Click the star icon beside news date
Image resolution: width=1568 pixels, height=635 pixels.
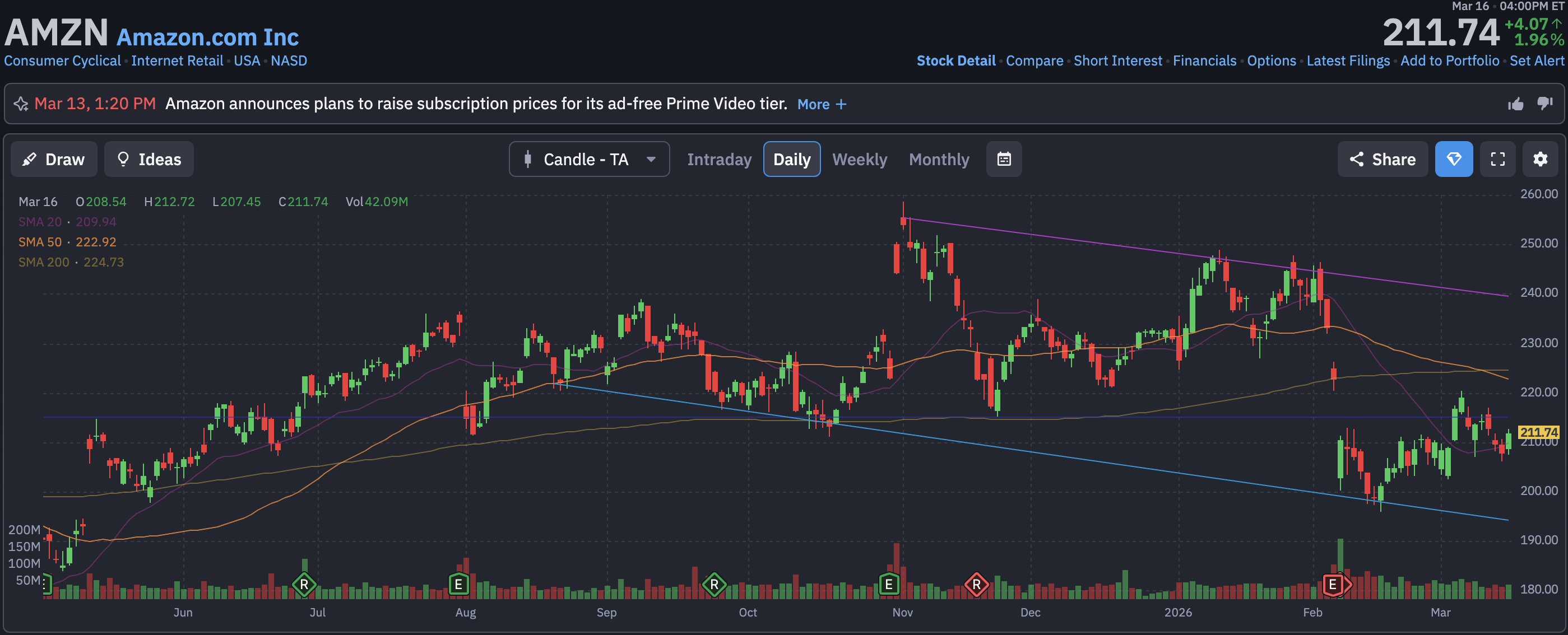pyautogui.click(x=21, y=104)
